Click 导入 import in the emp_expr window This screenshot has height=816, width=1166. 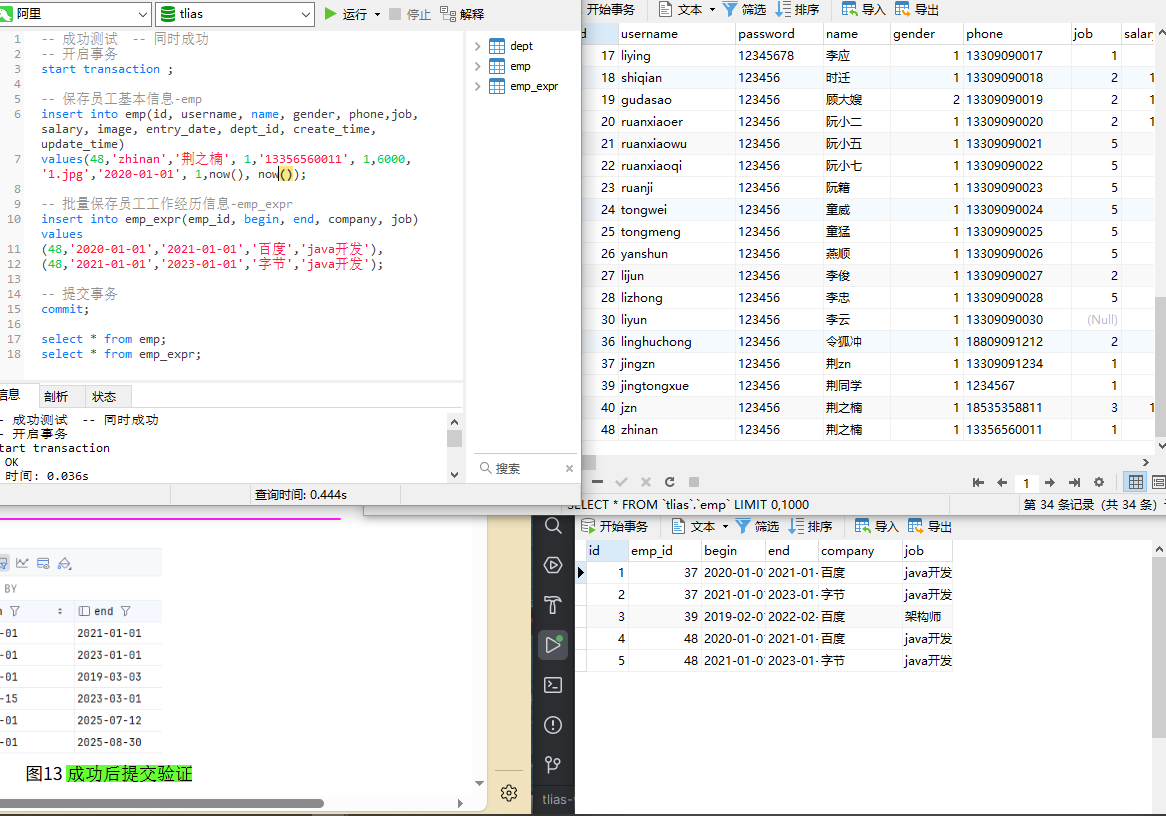[877, 527]
